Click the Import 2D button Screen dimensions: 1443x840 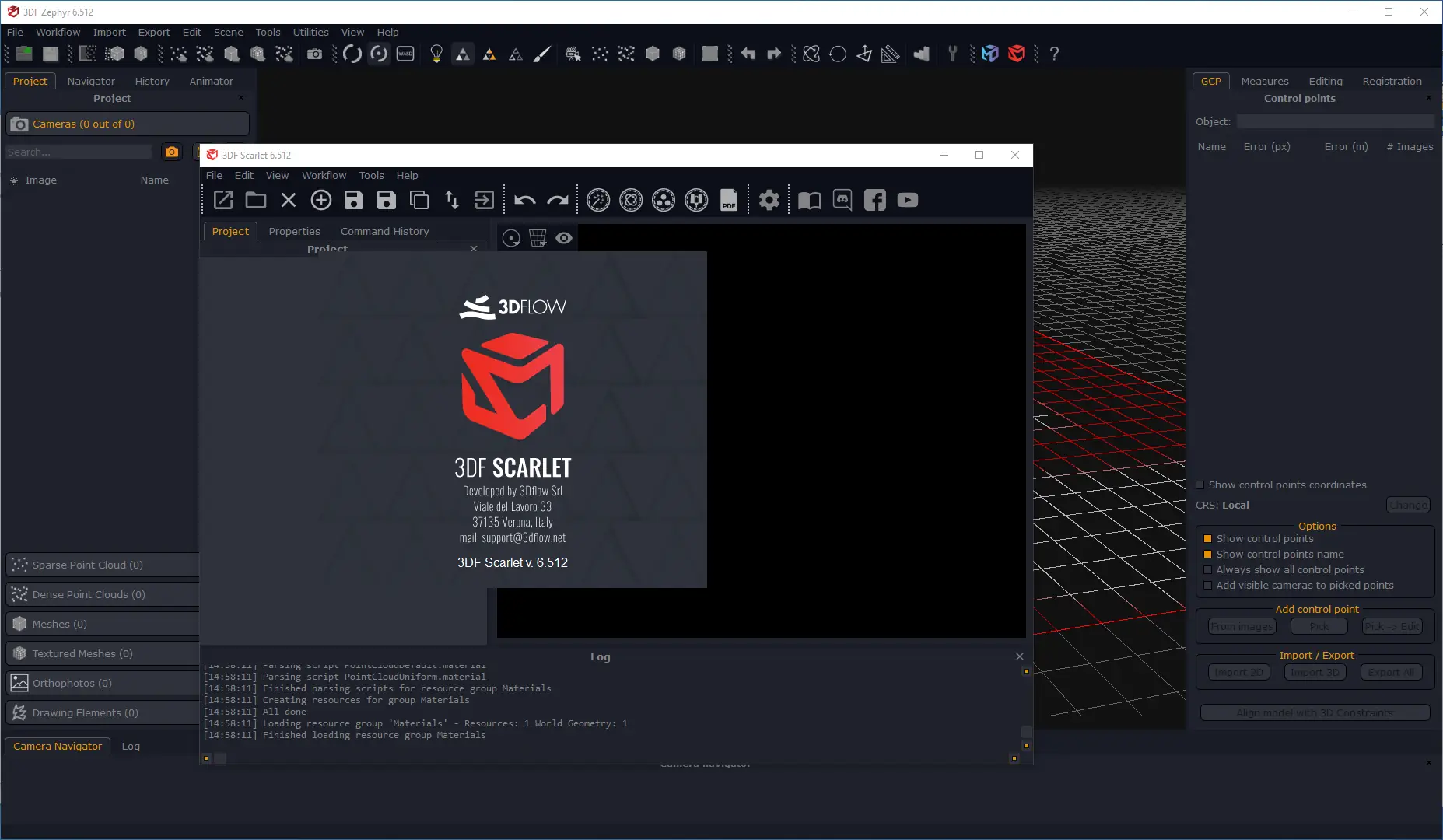pyautogui.click(x=1239, y=672)
